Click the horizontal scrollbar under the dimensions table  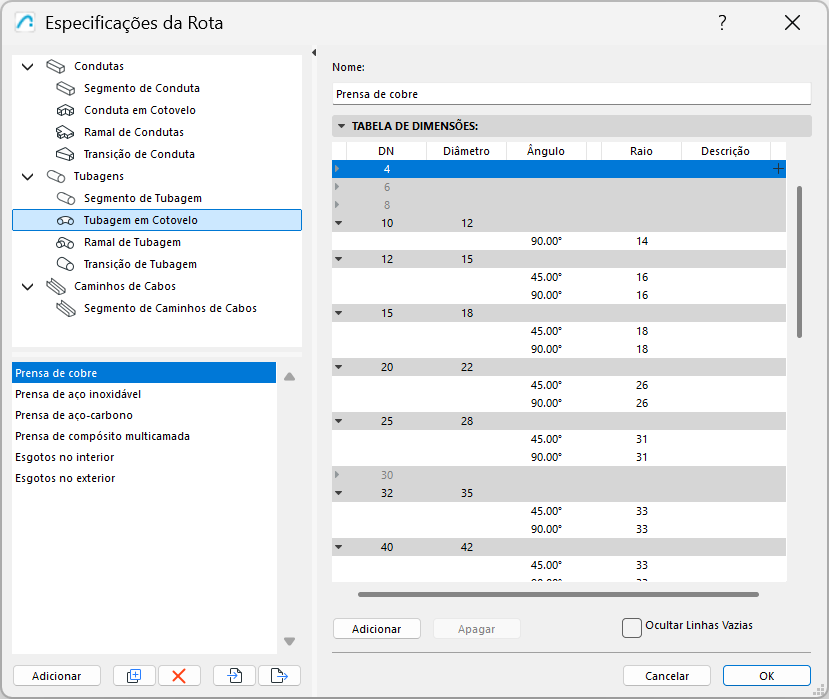click(x=558, y=594)
